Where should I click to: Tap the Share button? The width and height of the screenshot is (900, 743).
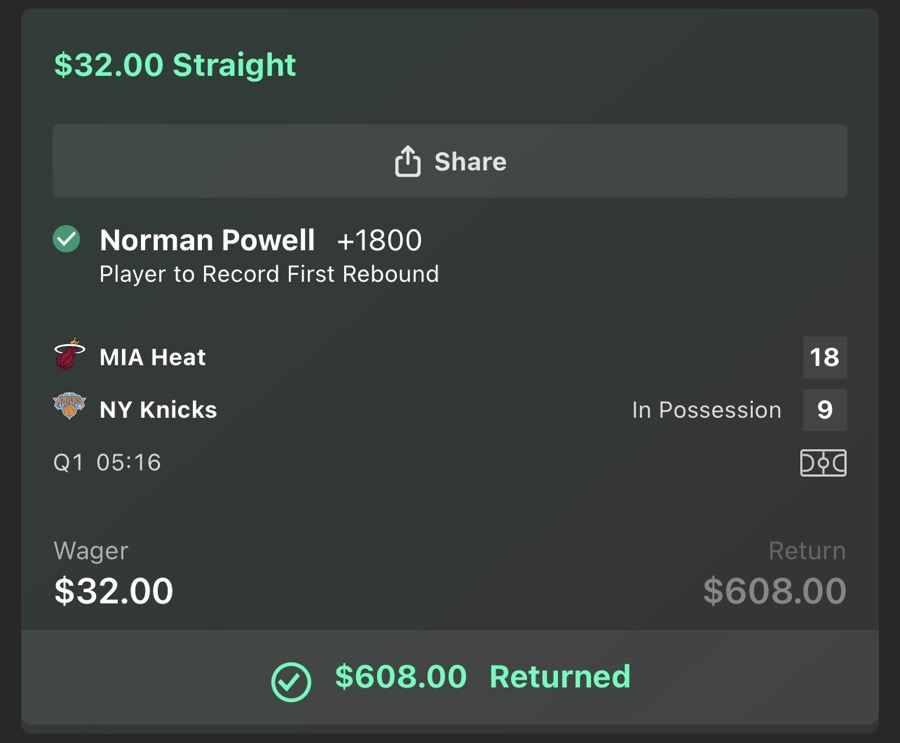(449, 160)
